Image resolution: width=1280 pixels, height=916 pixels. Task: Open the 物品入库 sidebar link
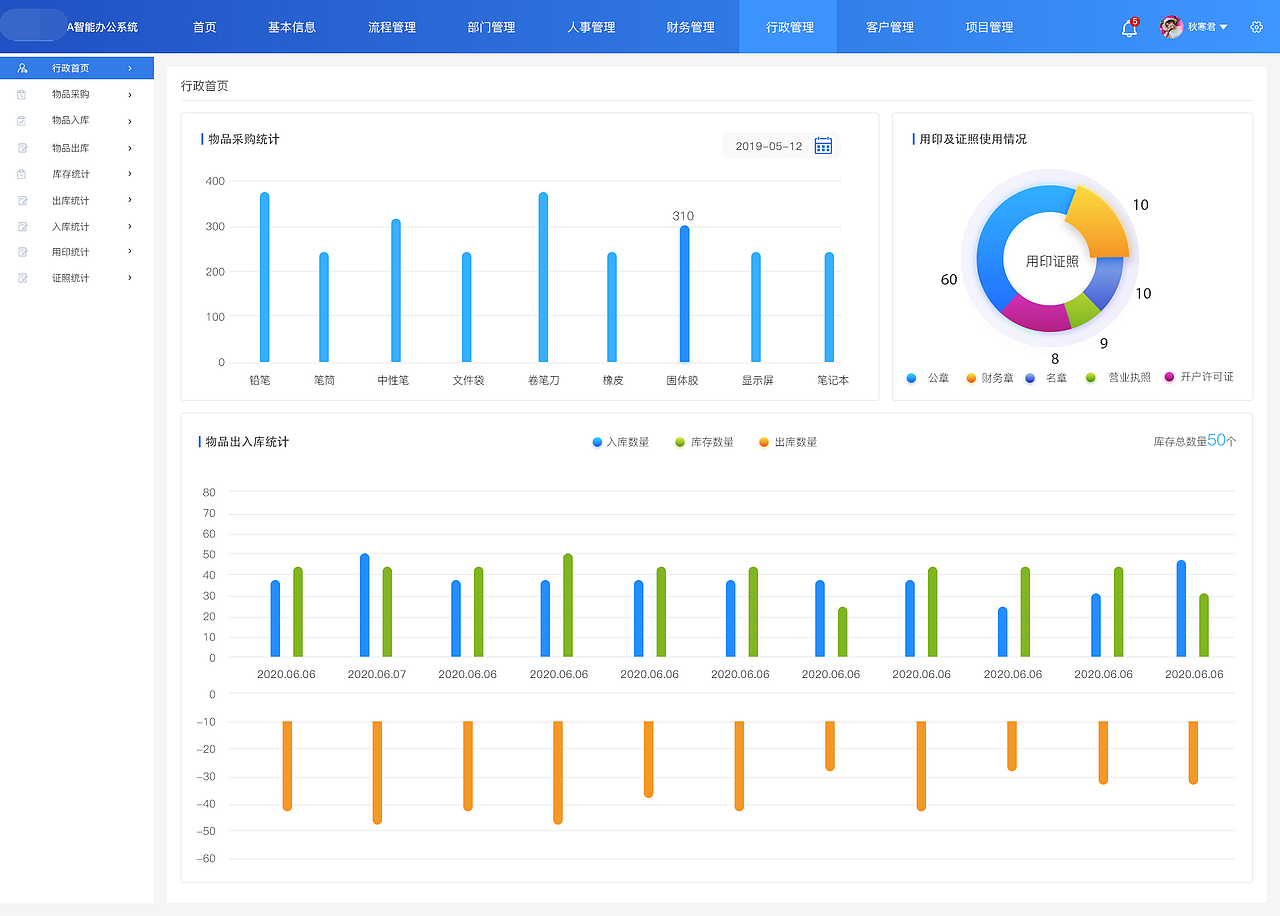(x=70, y=121)
